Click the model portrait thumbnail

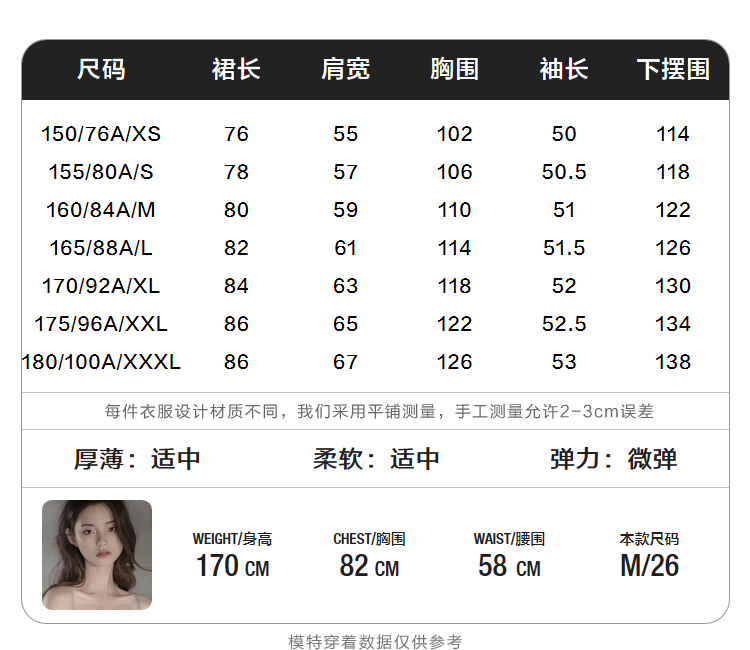pos(97,555)
